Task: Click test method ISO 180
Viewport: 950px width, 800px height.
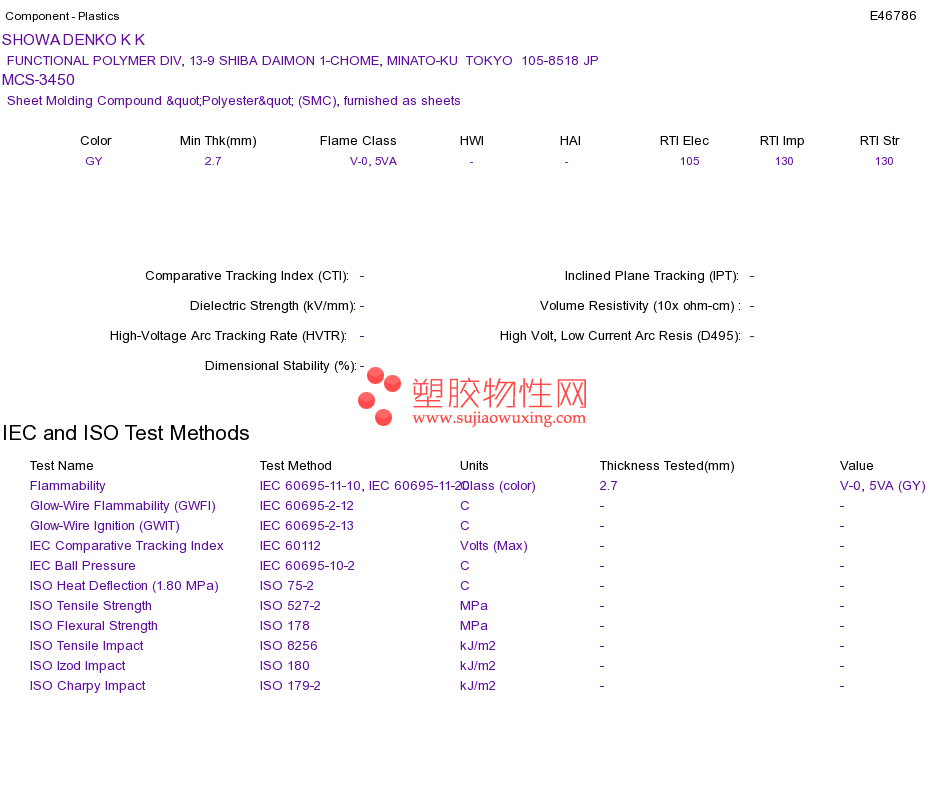Action: pos(285,666)
